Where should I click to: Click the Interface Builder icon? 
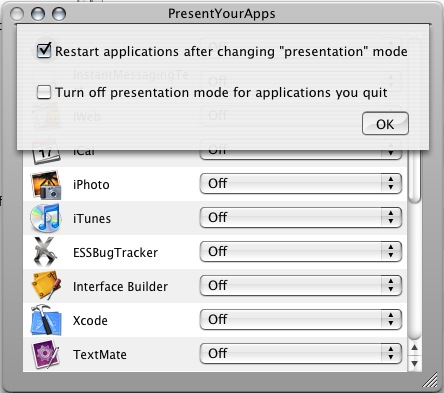click(x=46, y=286)
